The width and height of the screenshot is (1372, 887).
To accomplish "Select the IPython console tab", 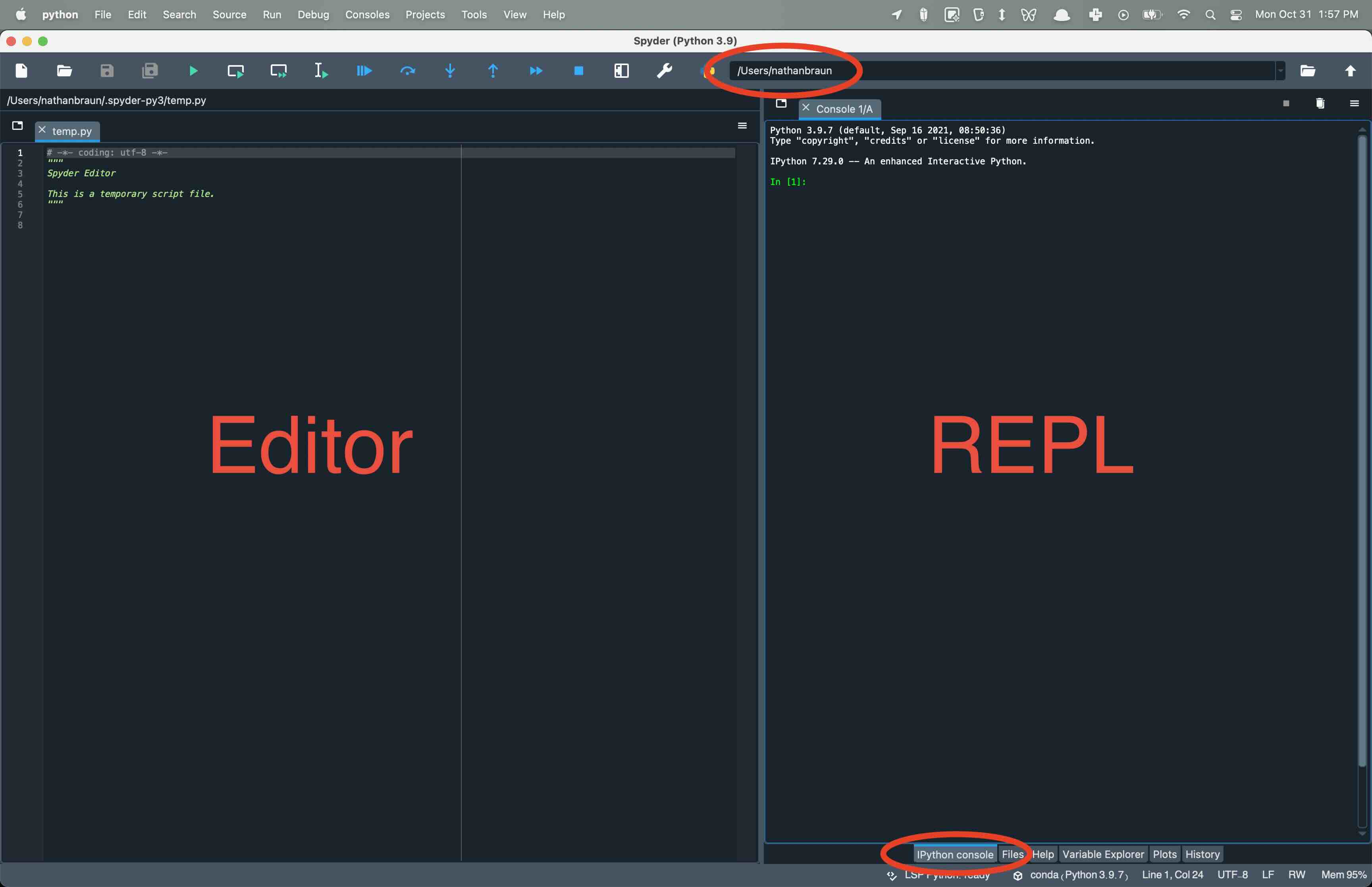I will click(955, 854).
